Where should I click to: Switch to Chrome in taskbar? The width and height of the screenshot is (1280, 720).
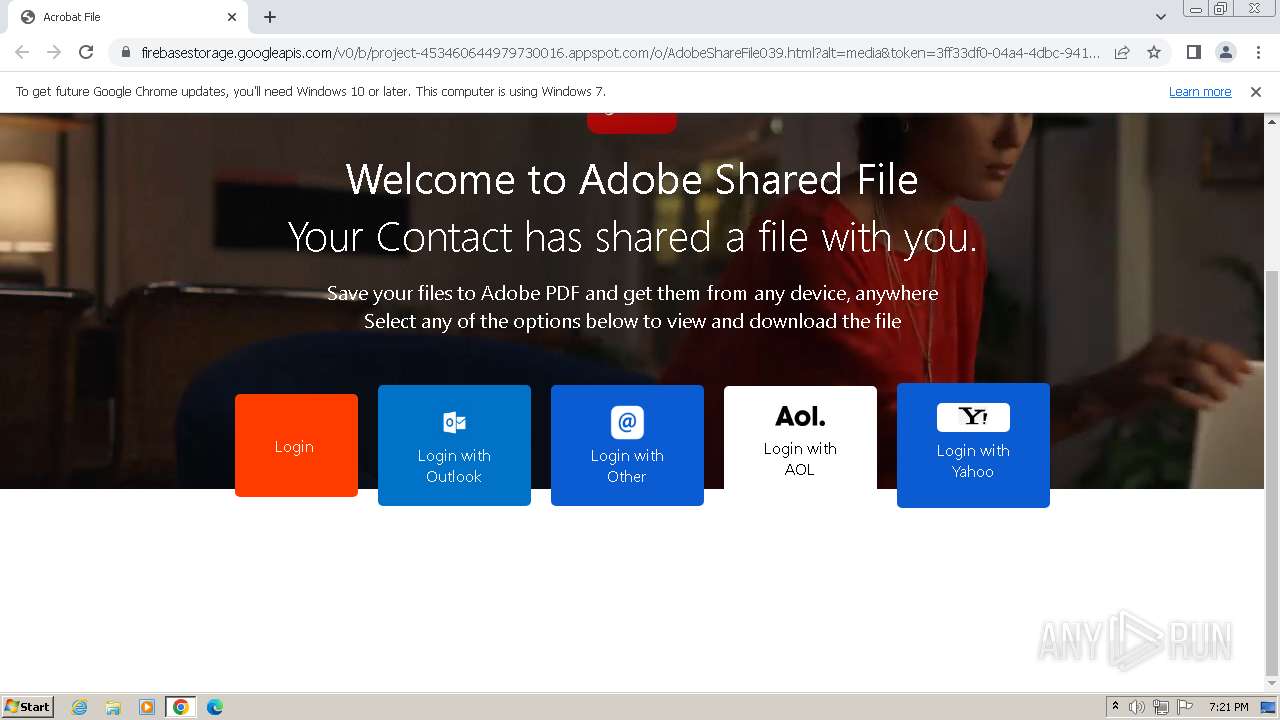coord(180,707)
